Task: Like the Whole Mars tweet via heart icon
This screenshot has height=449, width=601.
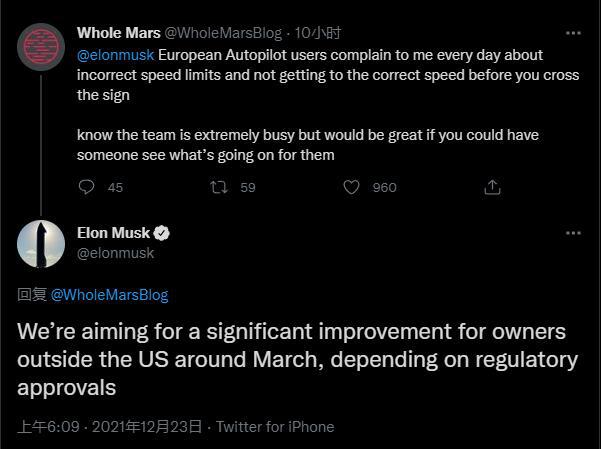Action: [x=351, y=187]
